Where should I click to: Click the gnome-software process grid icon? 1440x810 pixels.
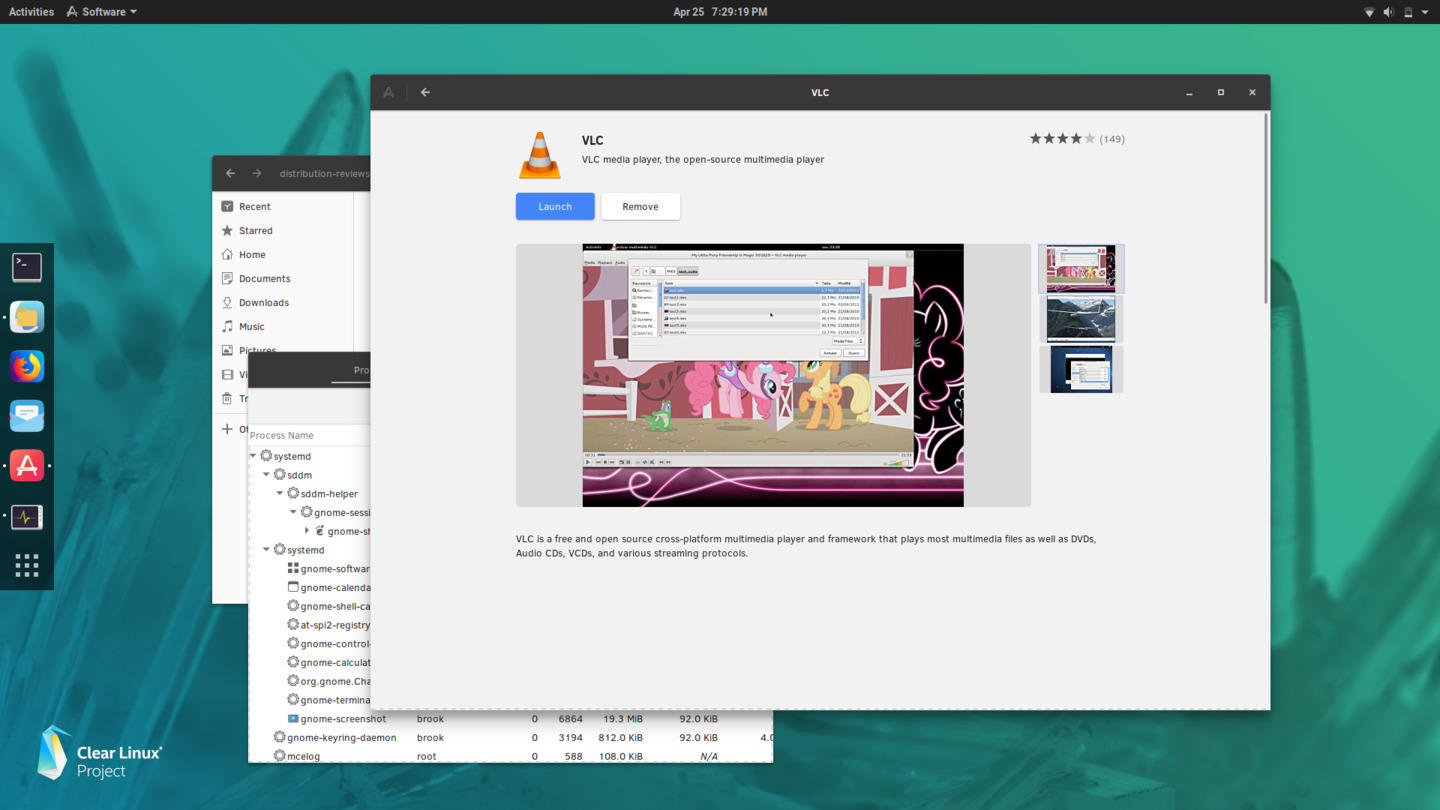pos(293,568)
